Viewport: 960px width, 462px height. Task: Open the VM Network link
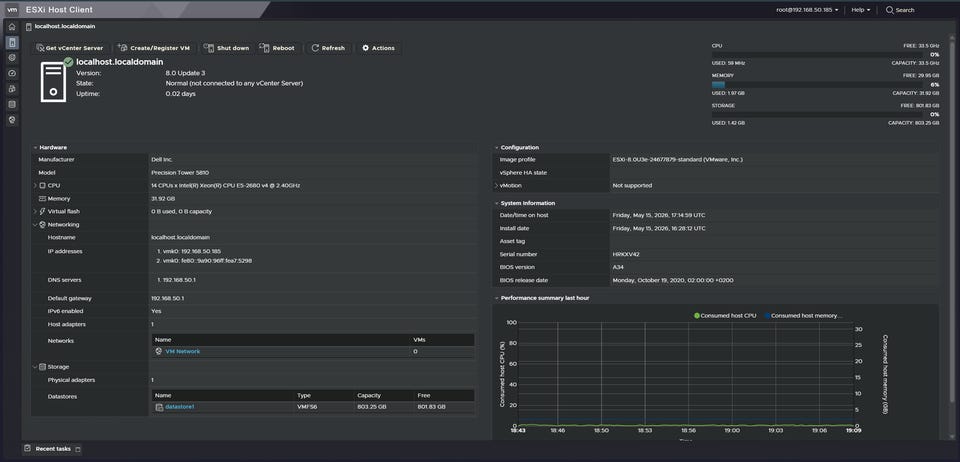tap(182, 351)
